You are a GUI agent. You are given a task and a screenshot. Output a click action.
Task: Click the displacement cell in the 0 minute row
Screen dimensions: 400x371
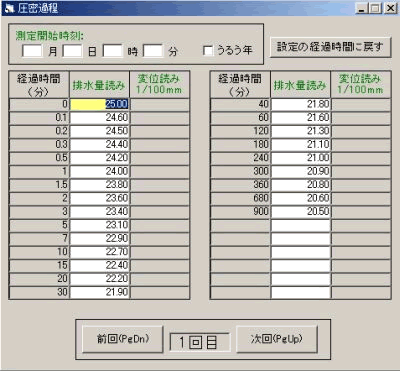tap(160, 104)
